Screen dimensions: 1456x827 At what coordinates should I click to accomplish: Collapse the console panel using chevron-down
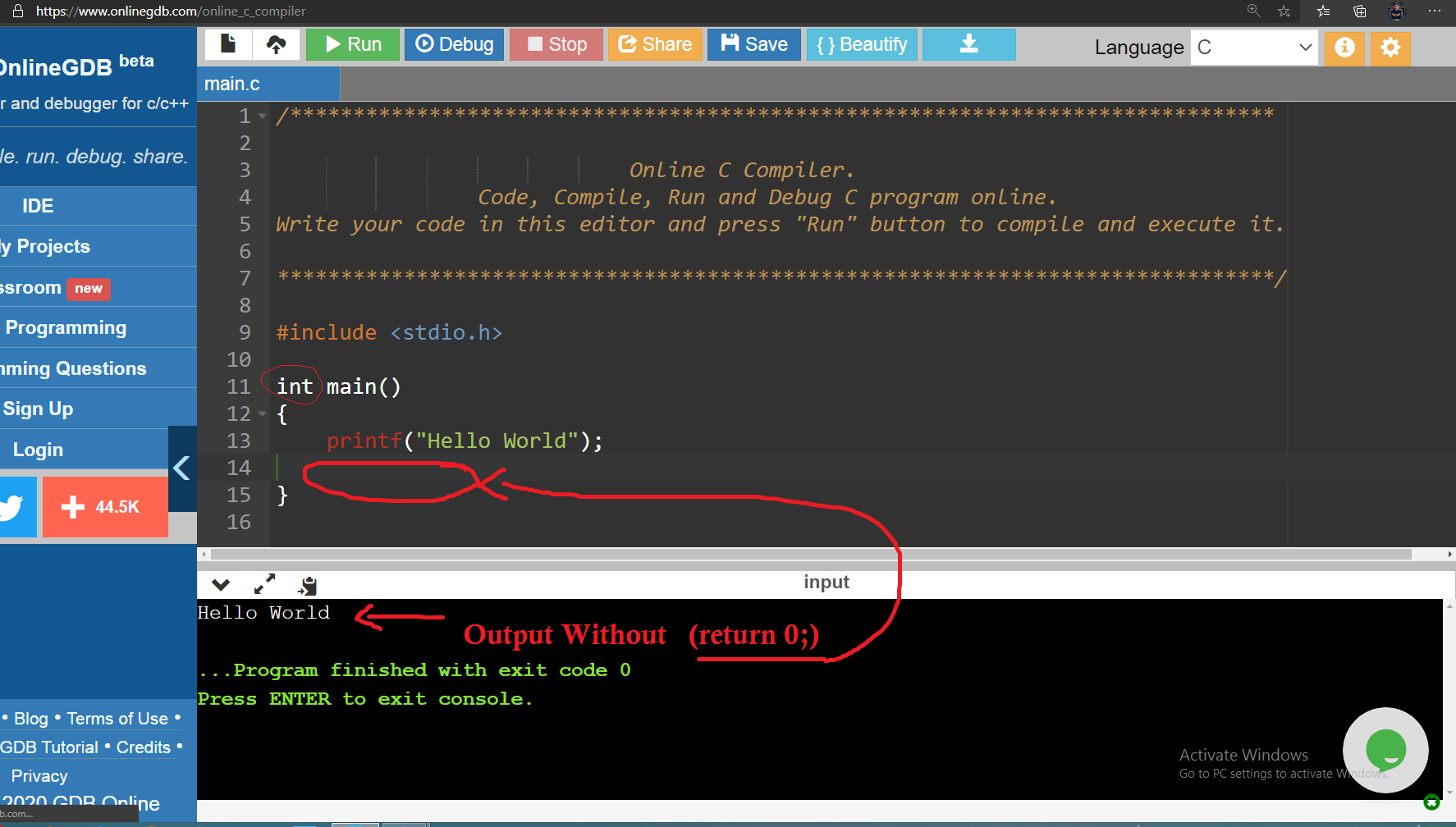[x=219, y=584]
